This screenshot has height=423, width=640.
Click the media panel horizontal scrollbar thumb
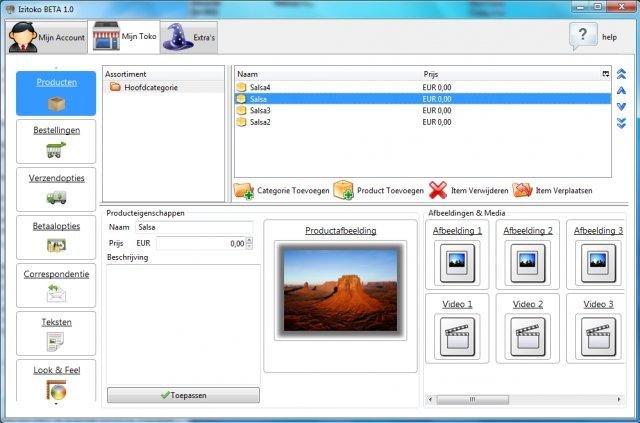coord(473,399)
